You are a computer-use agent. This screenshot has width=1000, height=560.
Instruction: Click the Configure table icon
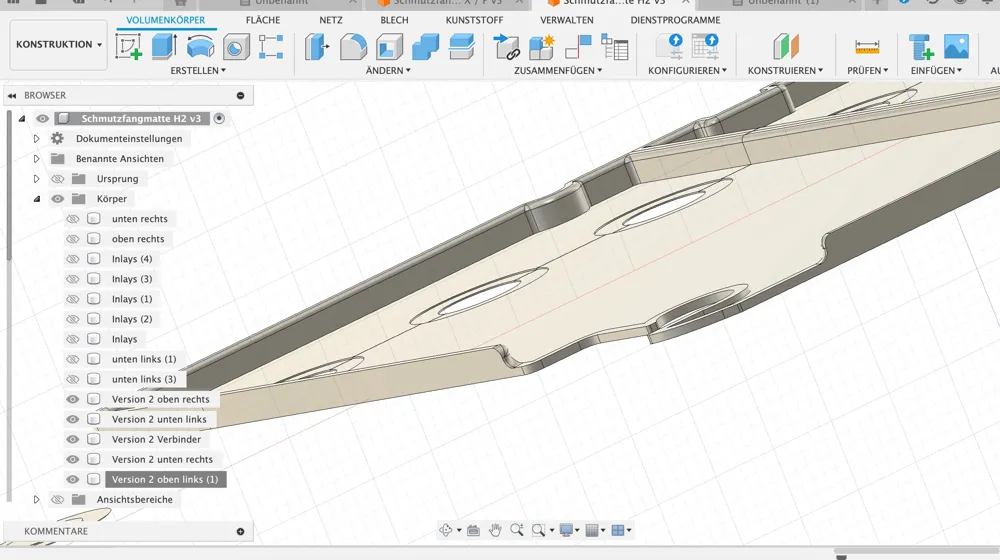[705, 47]
